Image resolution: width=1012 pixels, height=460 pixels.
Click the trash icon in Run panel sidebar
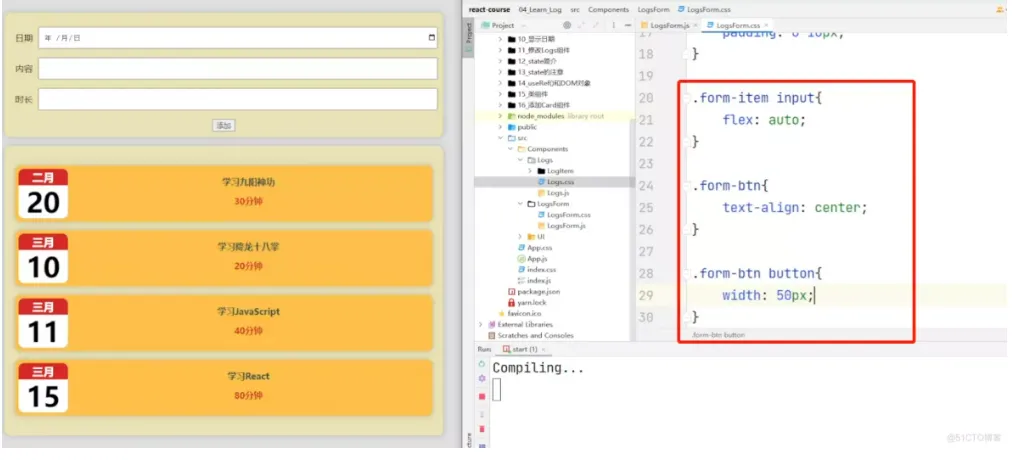coord(481,428)
